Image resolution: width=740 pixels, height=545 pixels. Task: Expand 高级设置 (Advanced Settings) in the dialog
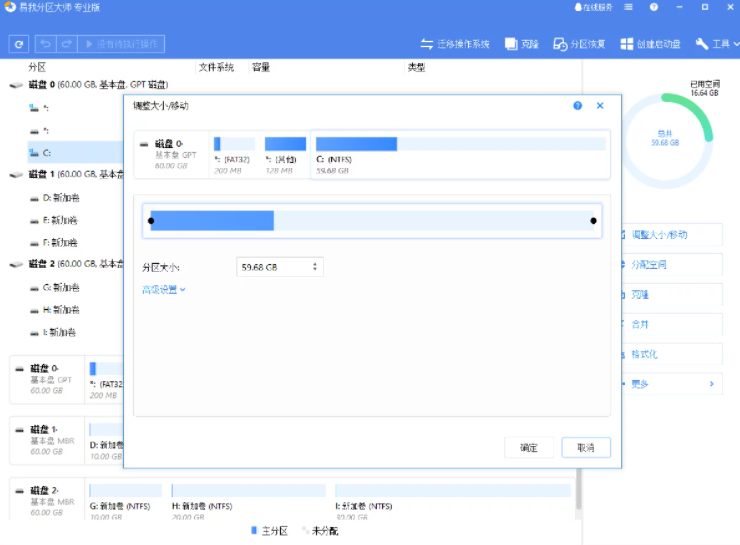164,290
